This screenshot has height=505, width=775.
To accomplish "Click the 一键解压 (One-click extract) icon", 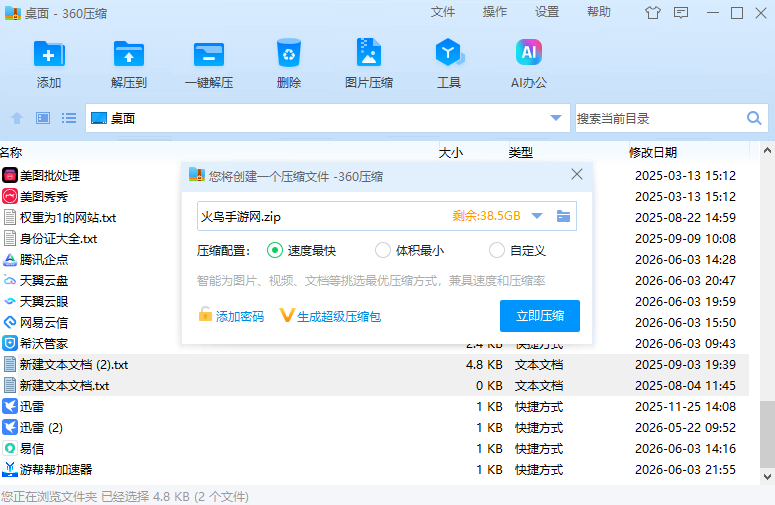I will (x=209, y=54).
